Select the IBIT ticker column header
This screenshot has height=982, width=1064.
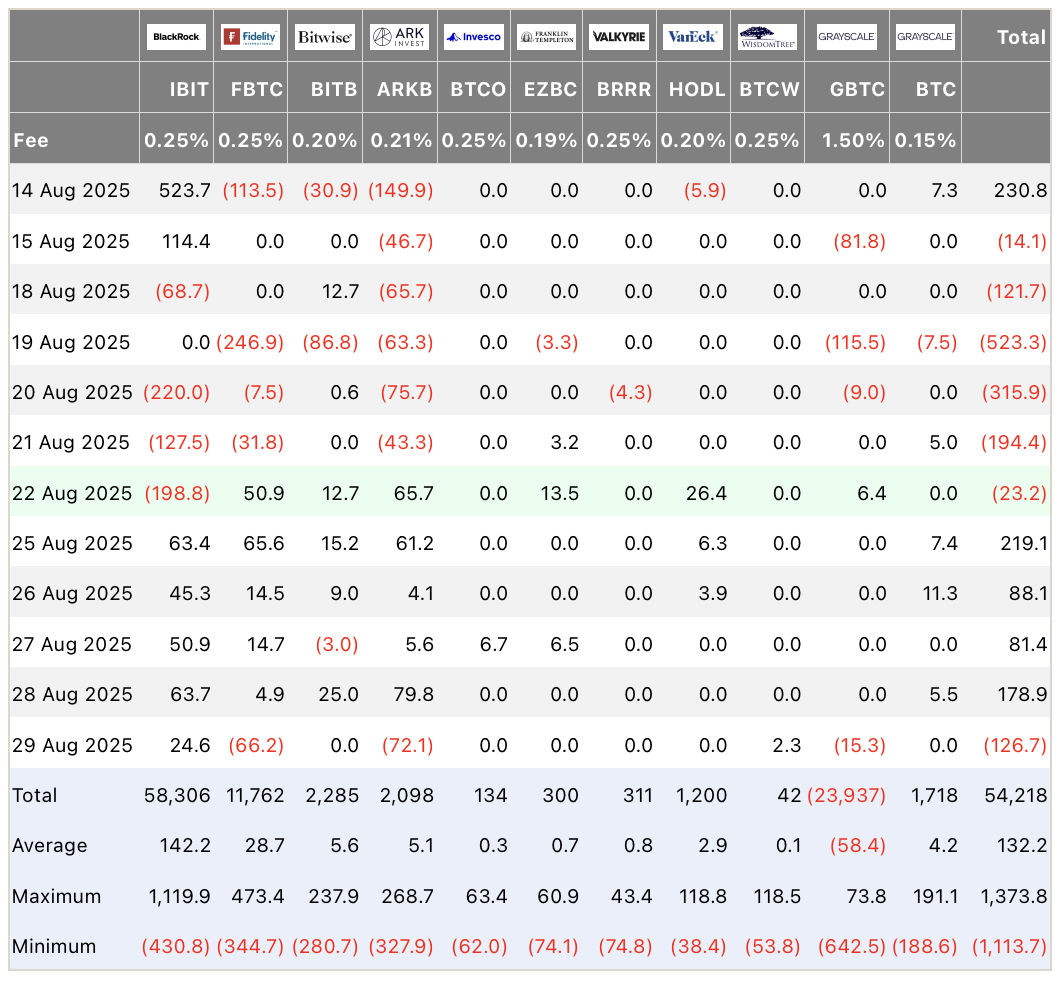[189, 88]
